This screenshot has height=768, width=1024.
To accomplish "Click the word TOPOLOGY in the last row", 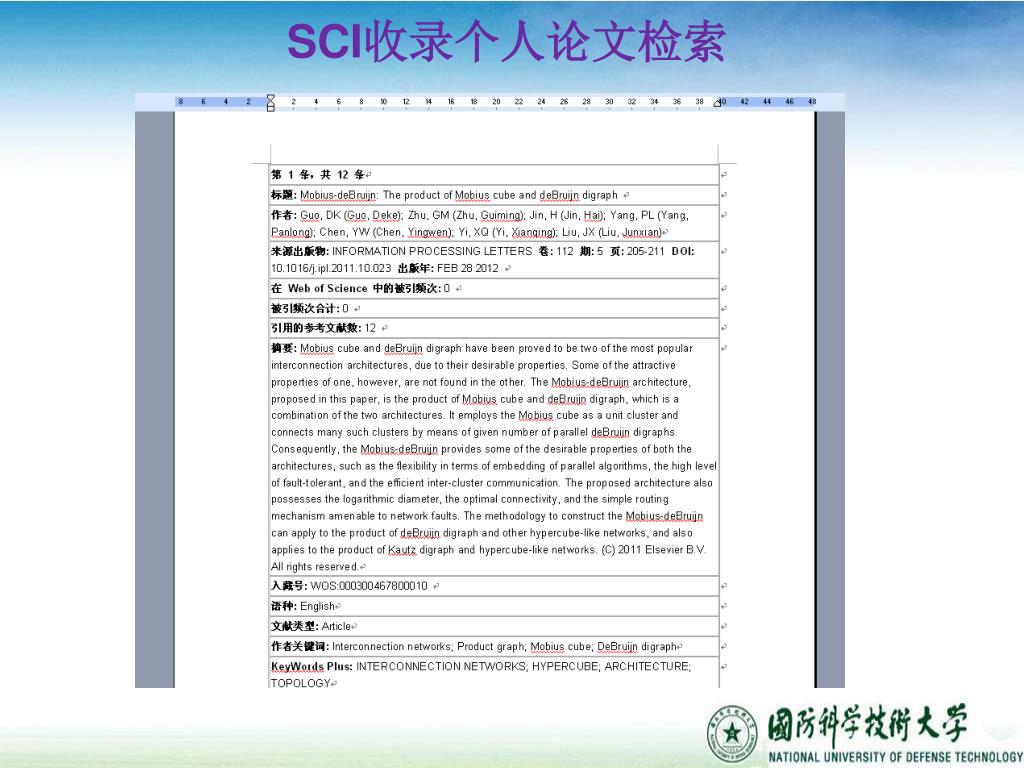I will (x=301, y=682).
